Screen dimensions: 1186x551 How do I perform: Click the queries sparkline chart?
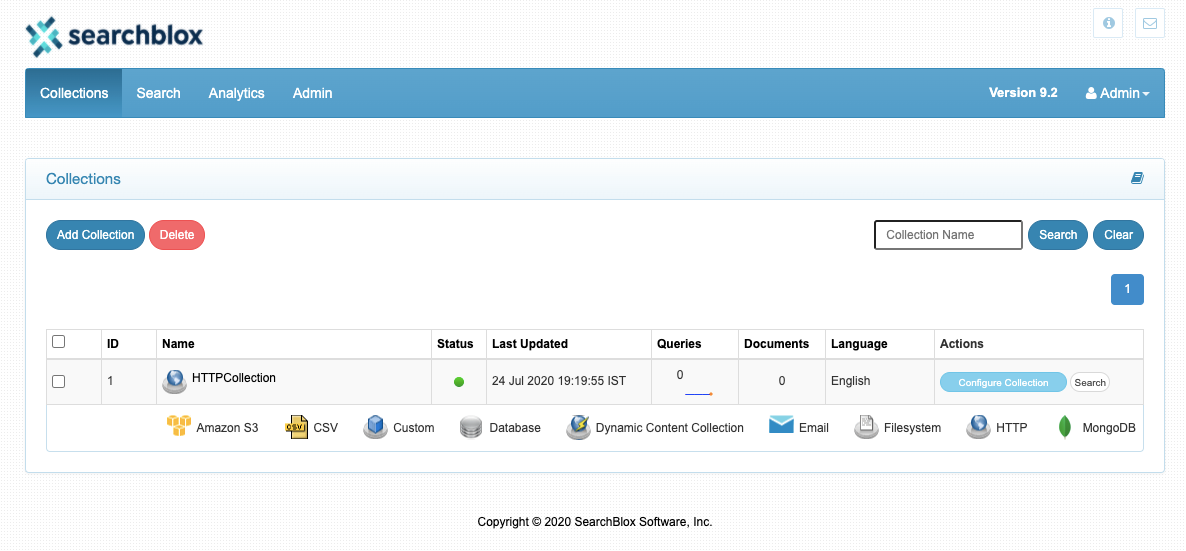click(x=700, y=394)
